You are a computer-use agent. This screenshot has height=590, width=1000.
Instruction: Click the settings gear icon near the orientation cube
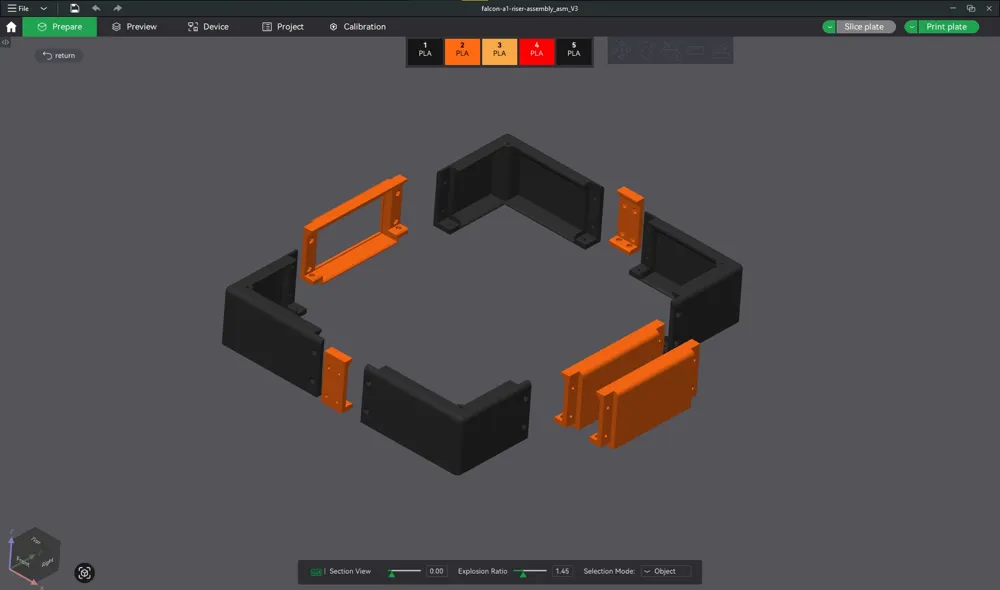point(85,573)
